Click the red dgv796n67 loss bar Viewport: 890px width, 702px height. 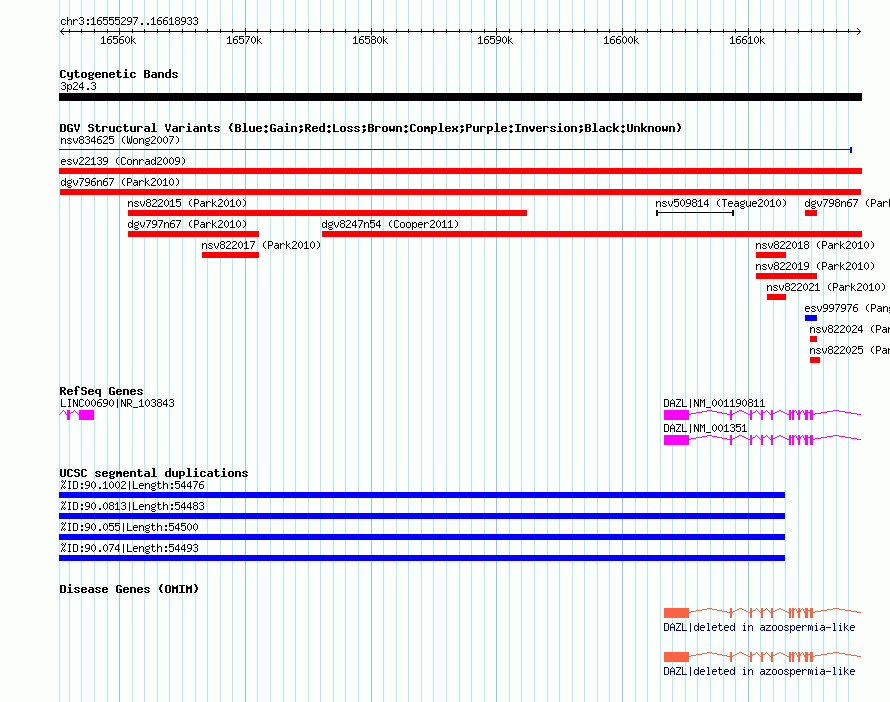[x=460, y=192]
